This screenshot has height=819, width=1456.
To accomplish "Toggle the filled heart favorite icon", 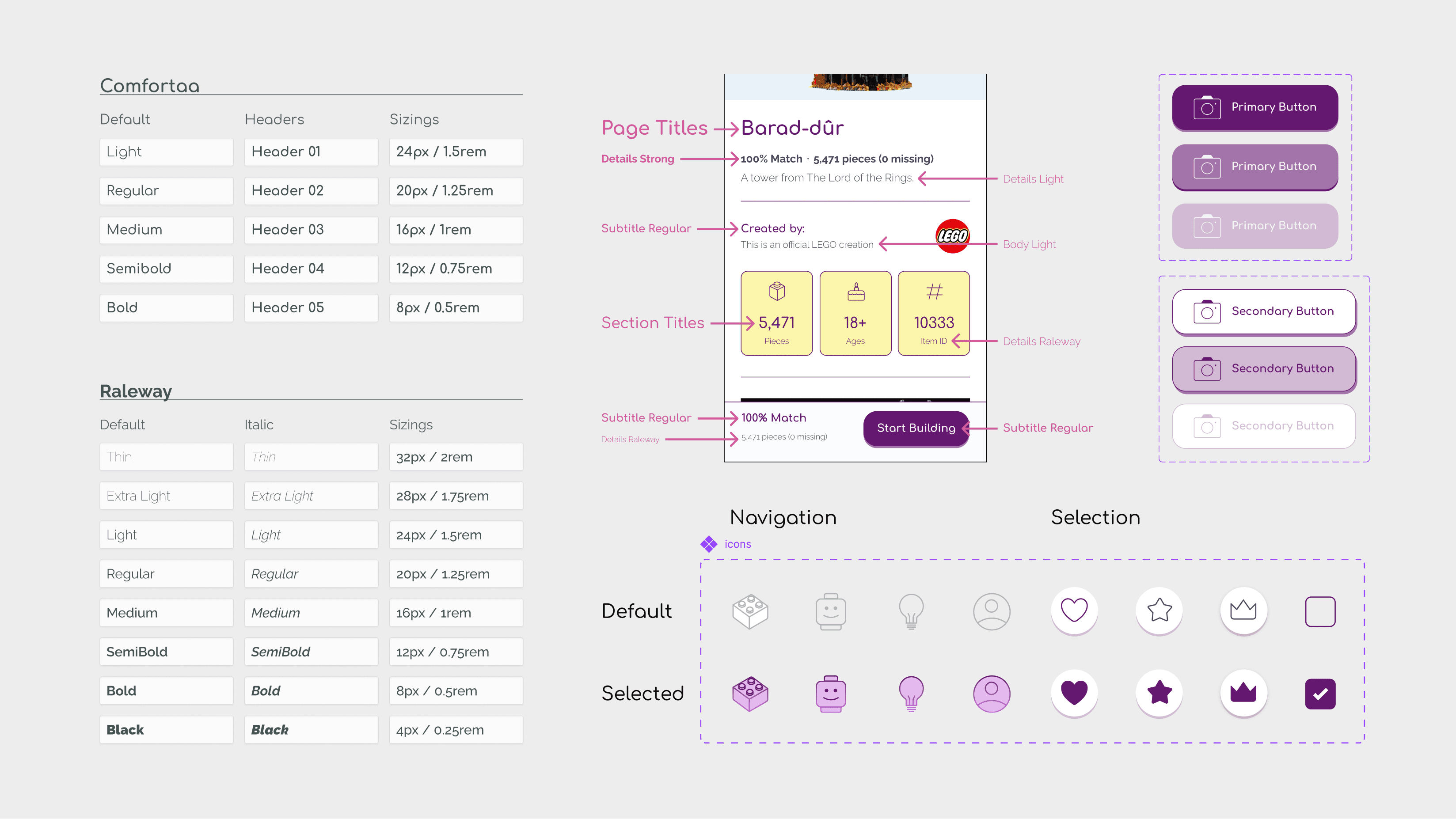I will point(1074,692).
